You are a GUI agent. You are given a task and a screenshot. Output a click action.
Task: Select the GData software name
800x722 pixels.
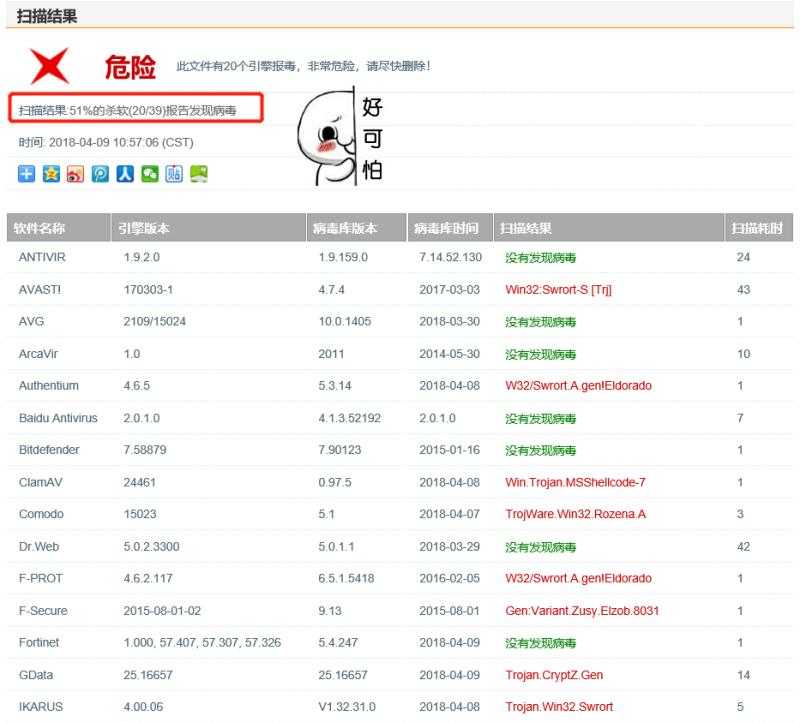pyautogui.click(x=36, y=675)
